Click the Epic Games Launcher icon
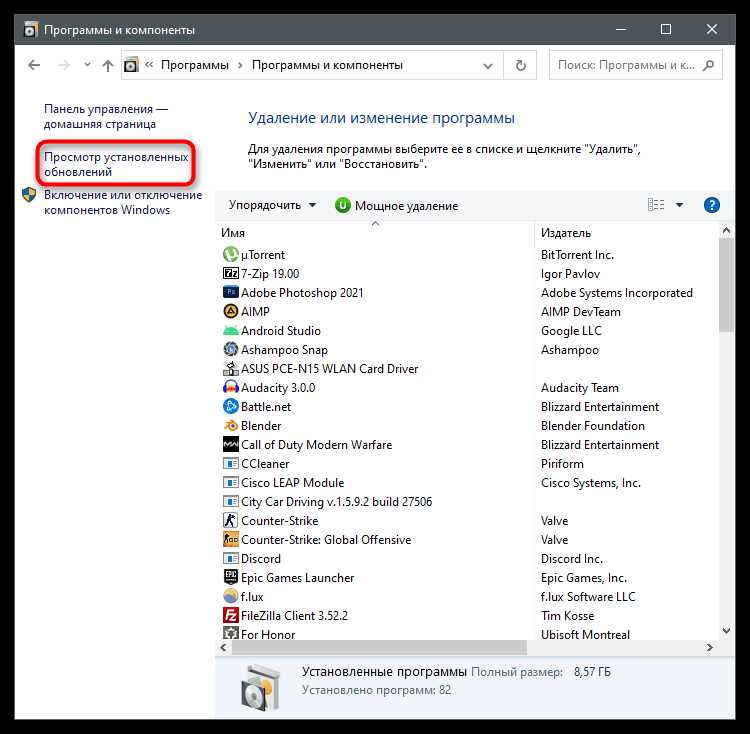Image resolution: width=750 pixels, height=734 pixels. click(231, 577)
